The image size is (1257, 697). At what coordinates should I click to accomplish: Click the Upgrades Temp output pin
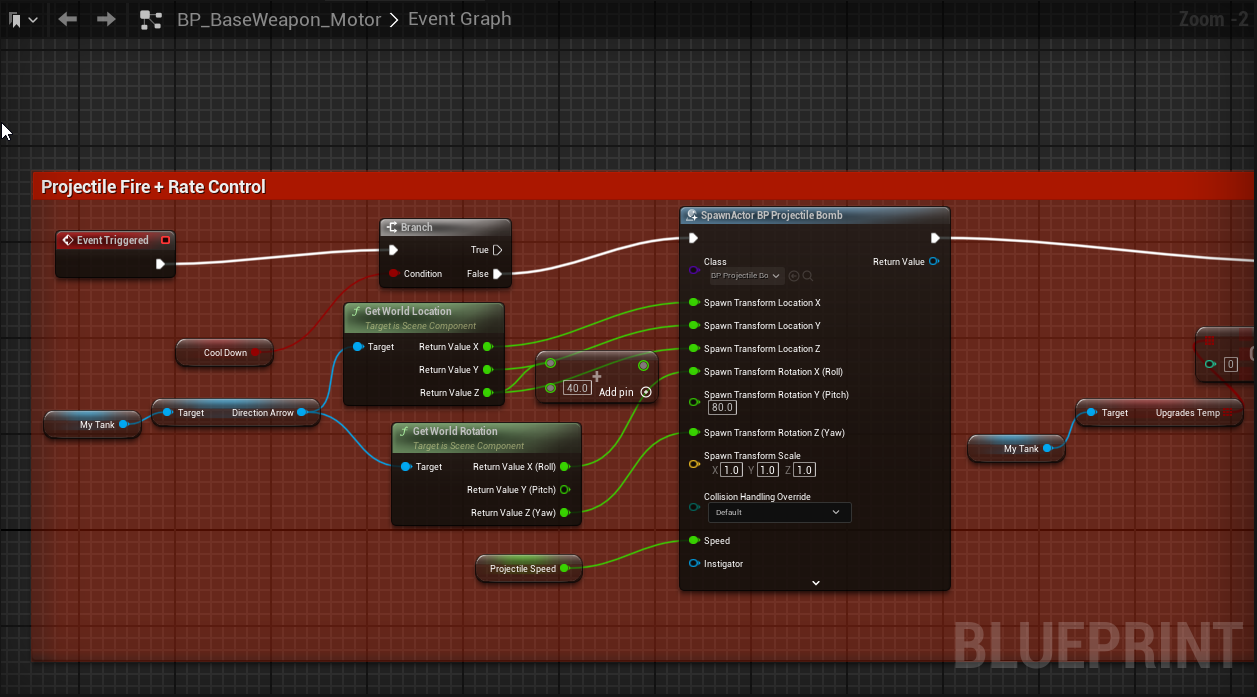pos(1230,412)
